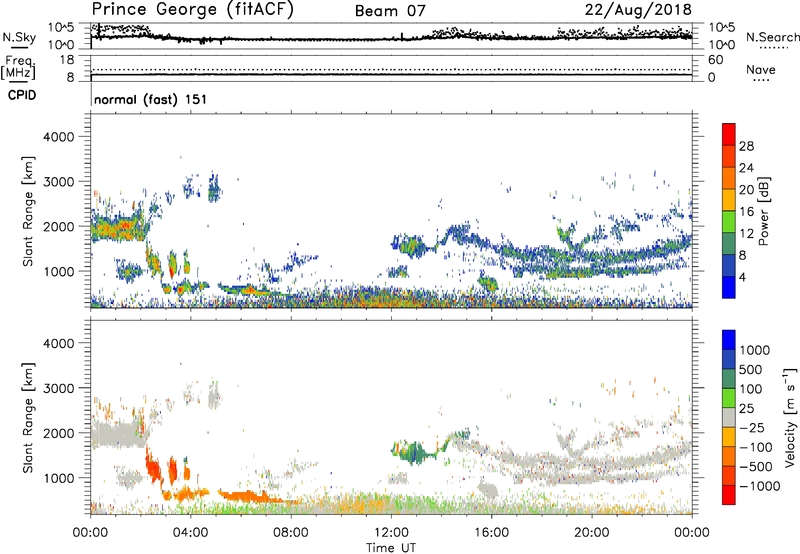Click the 'Nave' legend label
The image size is (800, 554).
tap(761, 70)
